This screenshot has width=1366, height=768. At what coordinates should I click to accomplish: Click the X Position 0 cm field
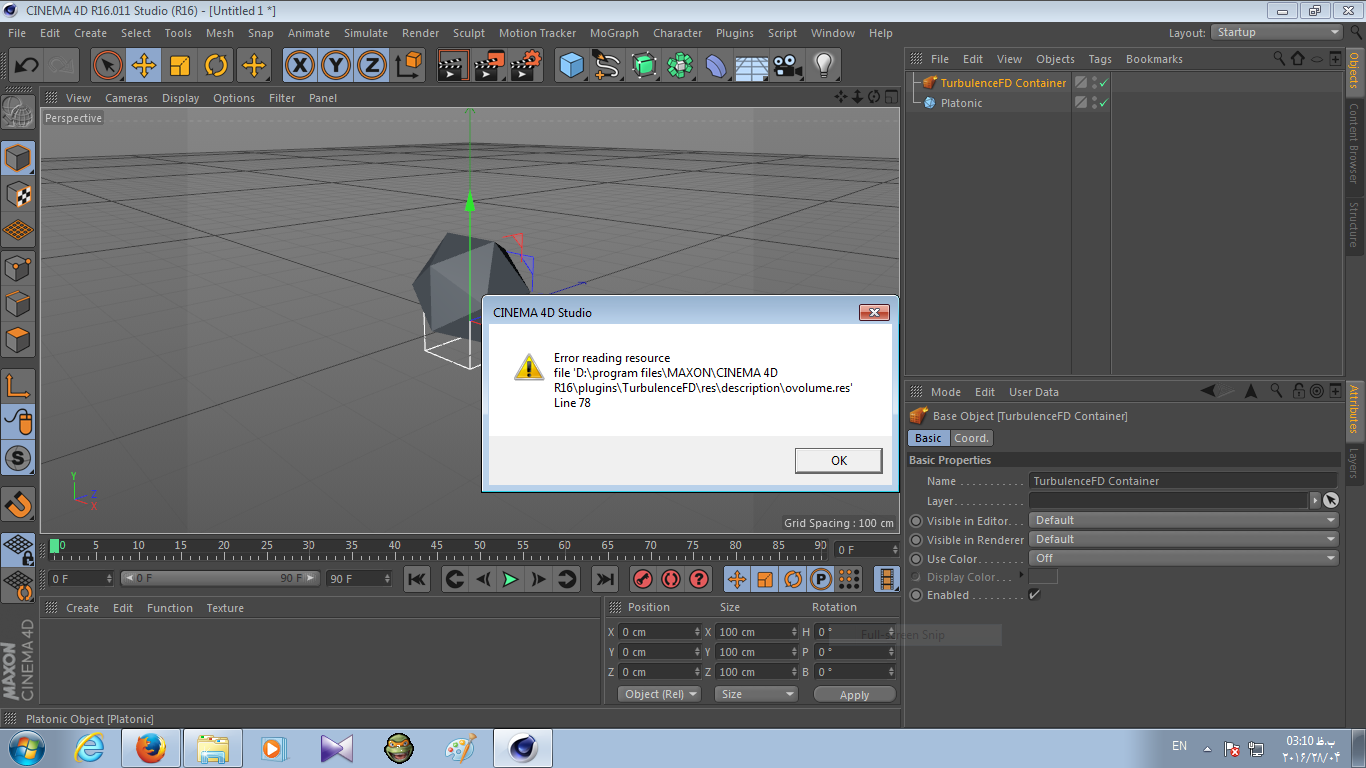[660, 632]
